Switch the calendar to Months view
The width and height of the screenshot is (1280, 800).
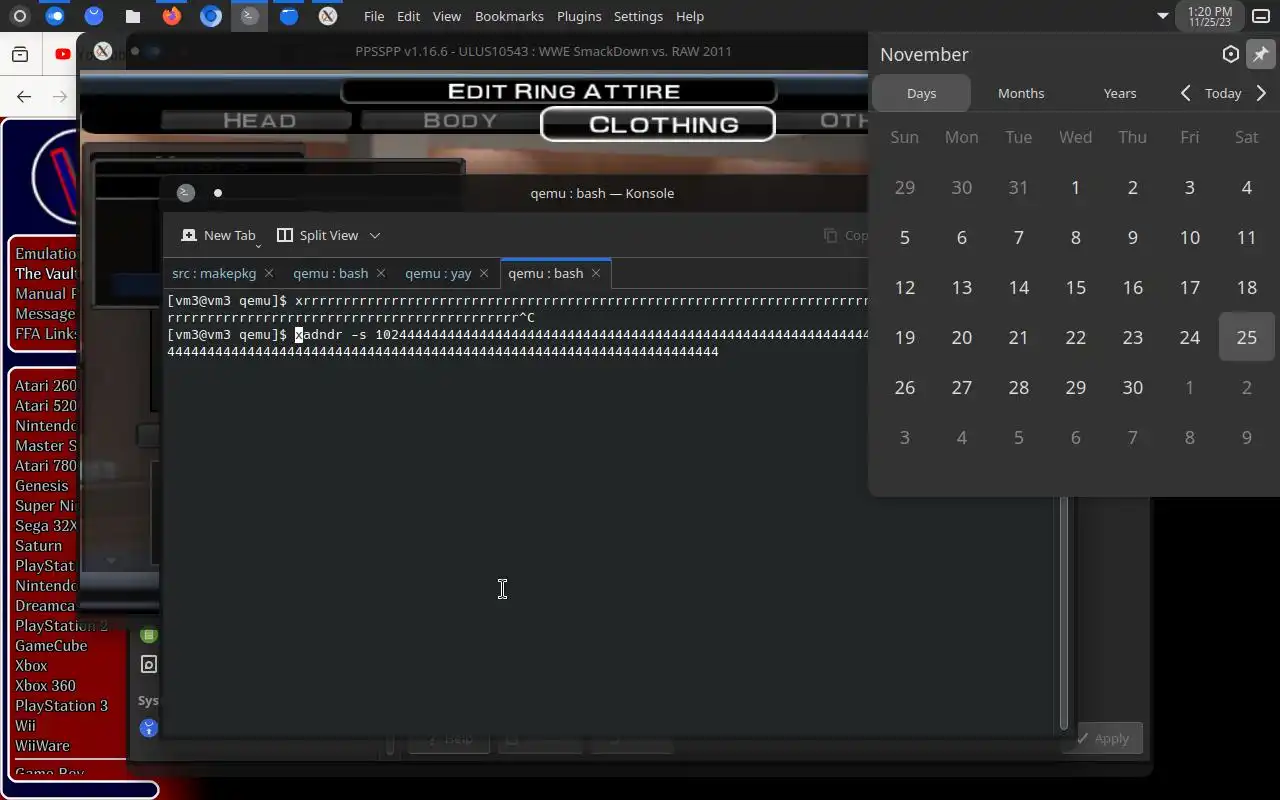[1021, 93]
